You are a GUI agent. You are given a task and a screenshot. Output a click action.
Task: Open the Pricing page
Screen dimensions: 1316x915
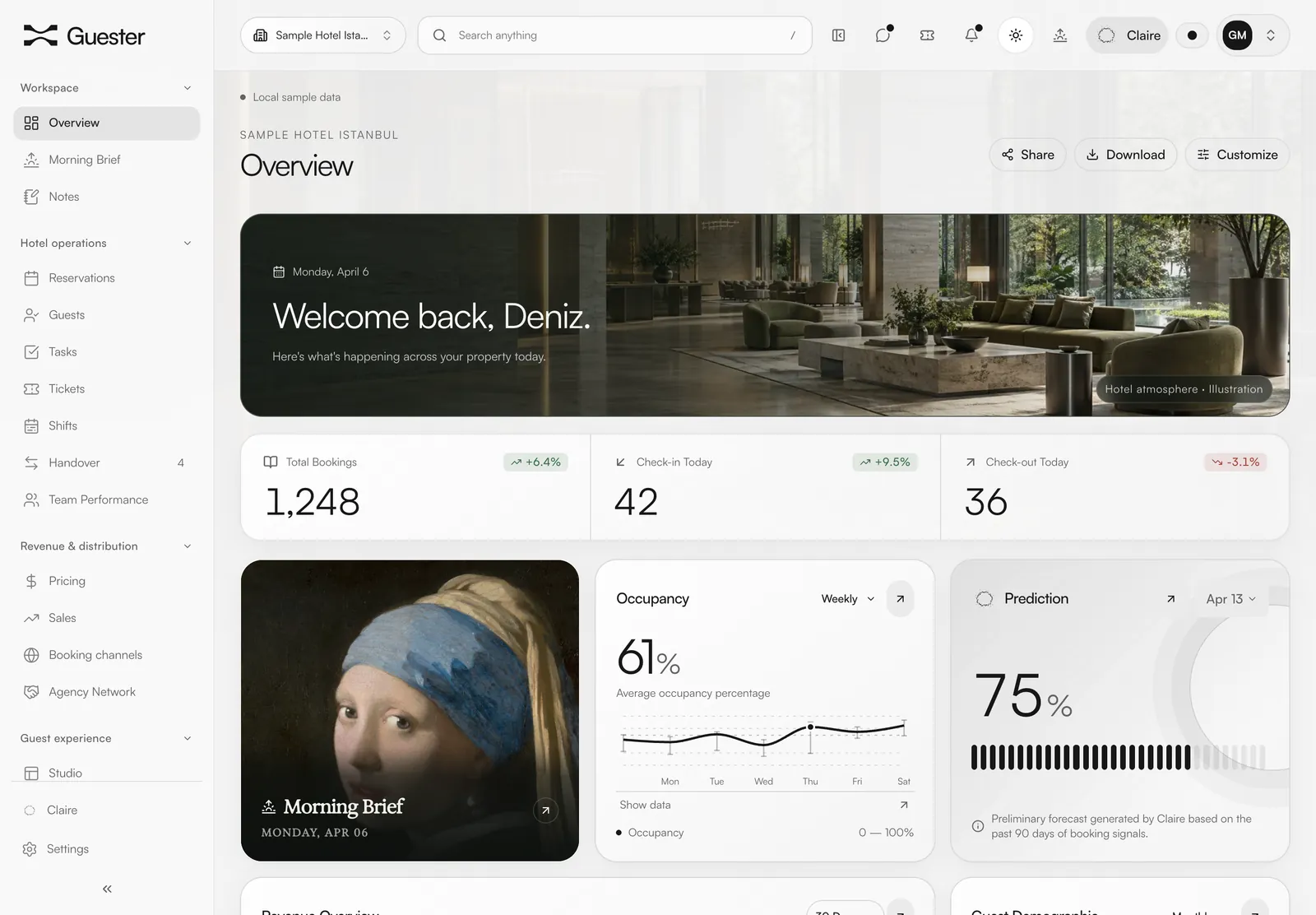pos(106,581)
